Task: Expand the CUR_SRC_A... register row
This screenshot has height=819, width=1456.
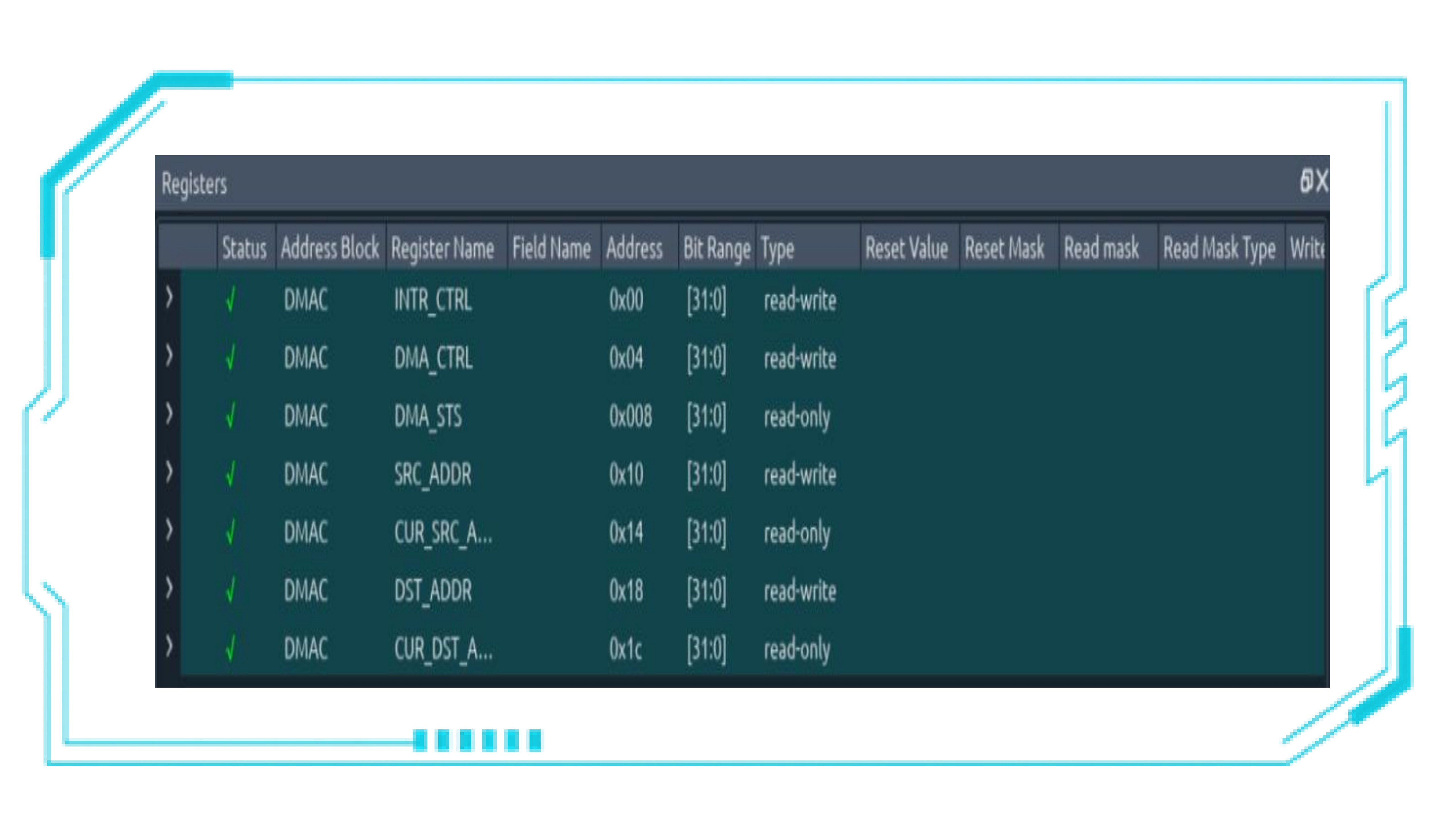Action: pos(169,530)
